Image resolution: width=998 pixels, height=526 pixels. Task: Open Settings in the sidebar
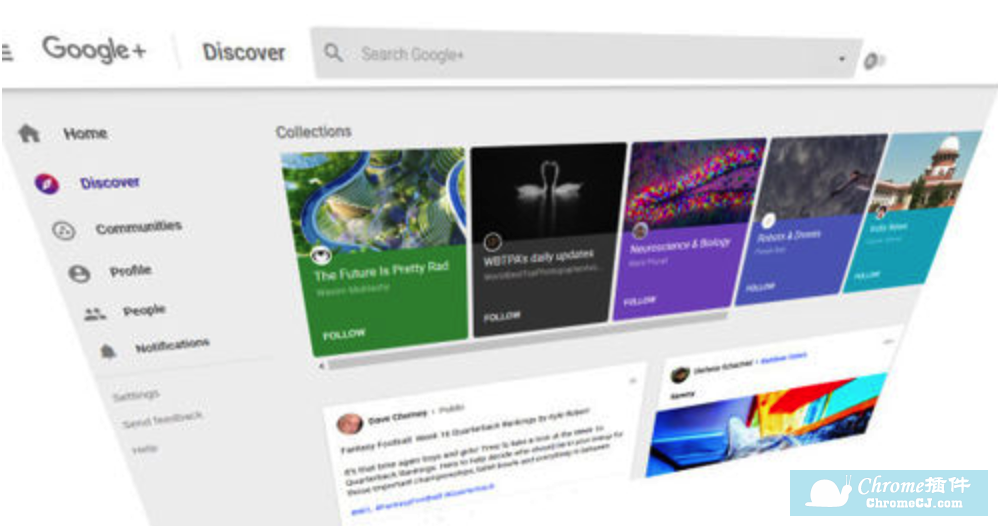[136, 395]
